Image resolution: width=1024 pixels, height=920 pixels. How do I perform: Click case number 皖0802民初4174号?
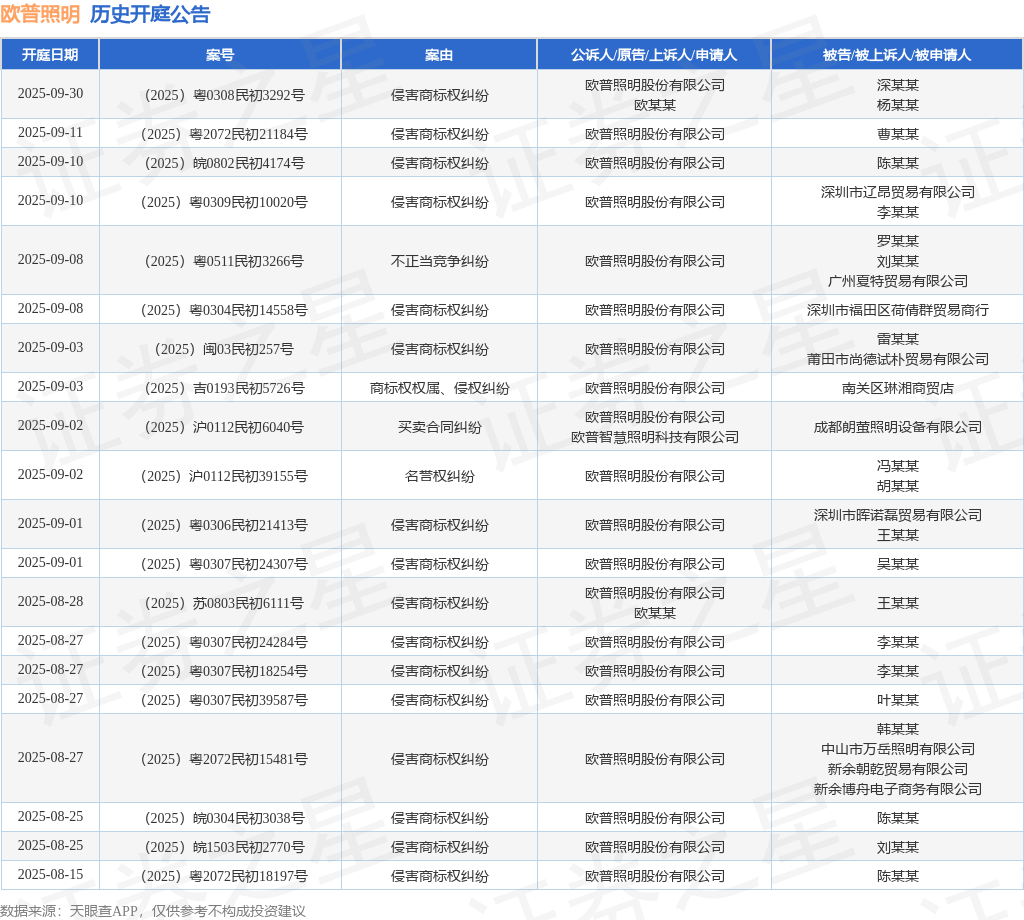(224, 163)
